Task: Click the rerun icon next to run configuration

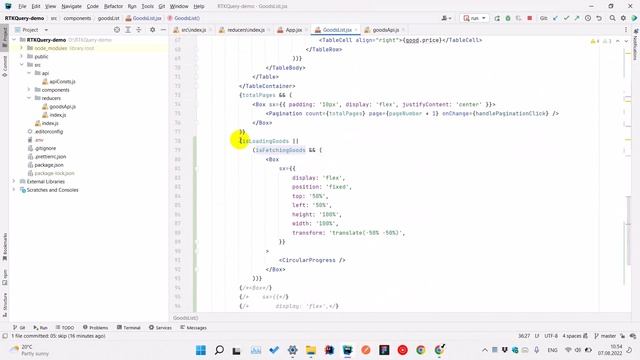Action: 497,18
